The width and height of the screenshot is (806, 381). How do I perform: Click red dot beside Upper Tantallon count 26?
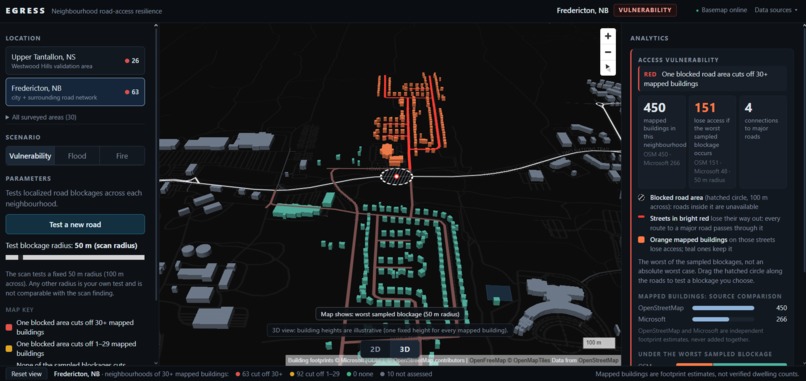pyautogui.click(x=127, y=61)
